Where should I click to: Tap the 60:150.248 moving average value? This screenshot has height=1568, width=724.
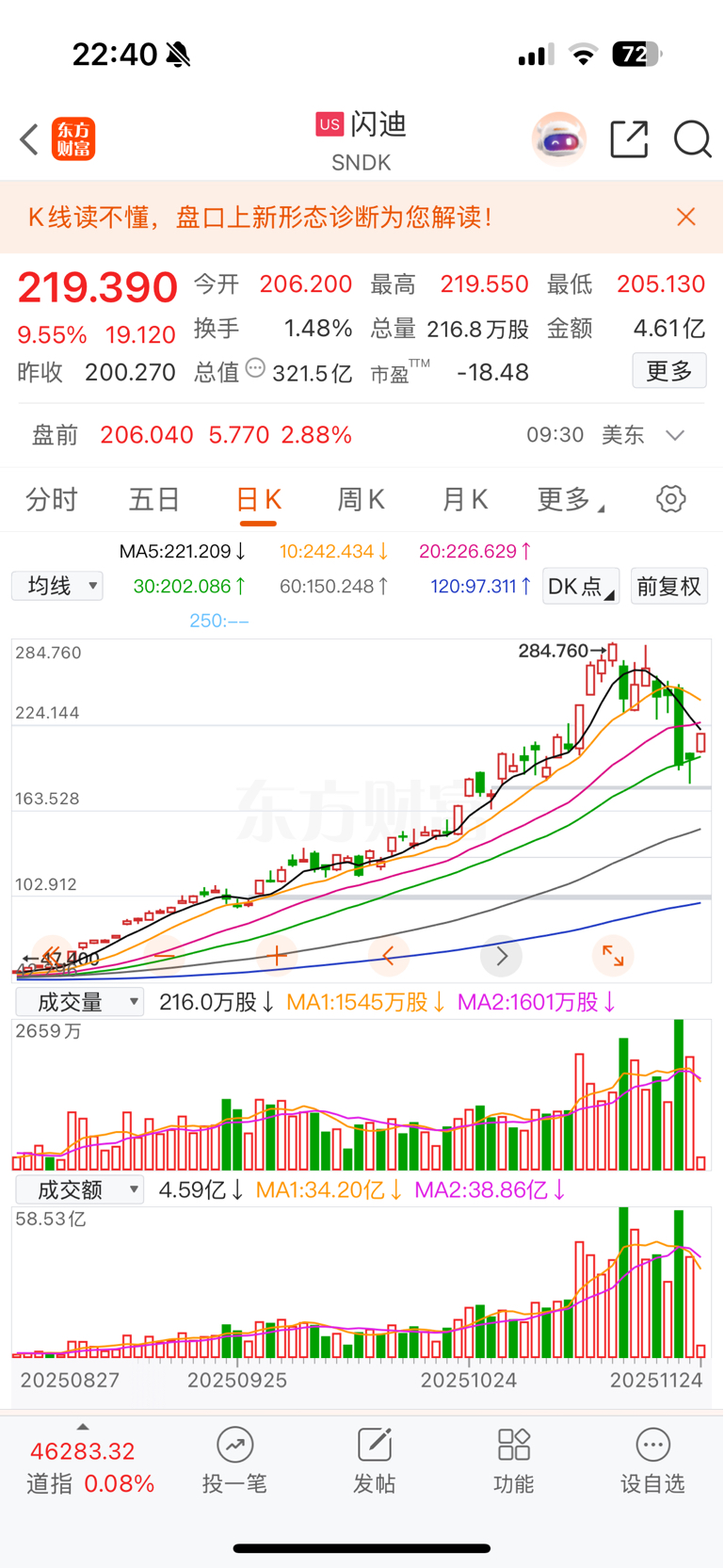334,586
